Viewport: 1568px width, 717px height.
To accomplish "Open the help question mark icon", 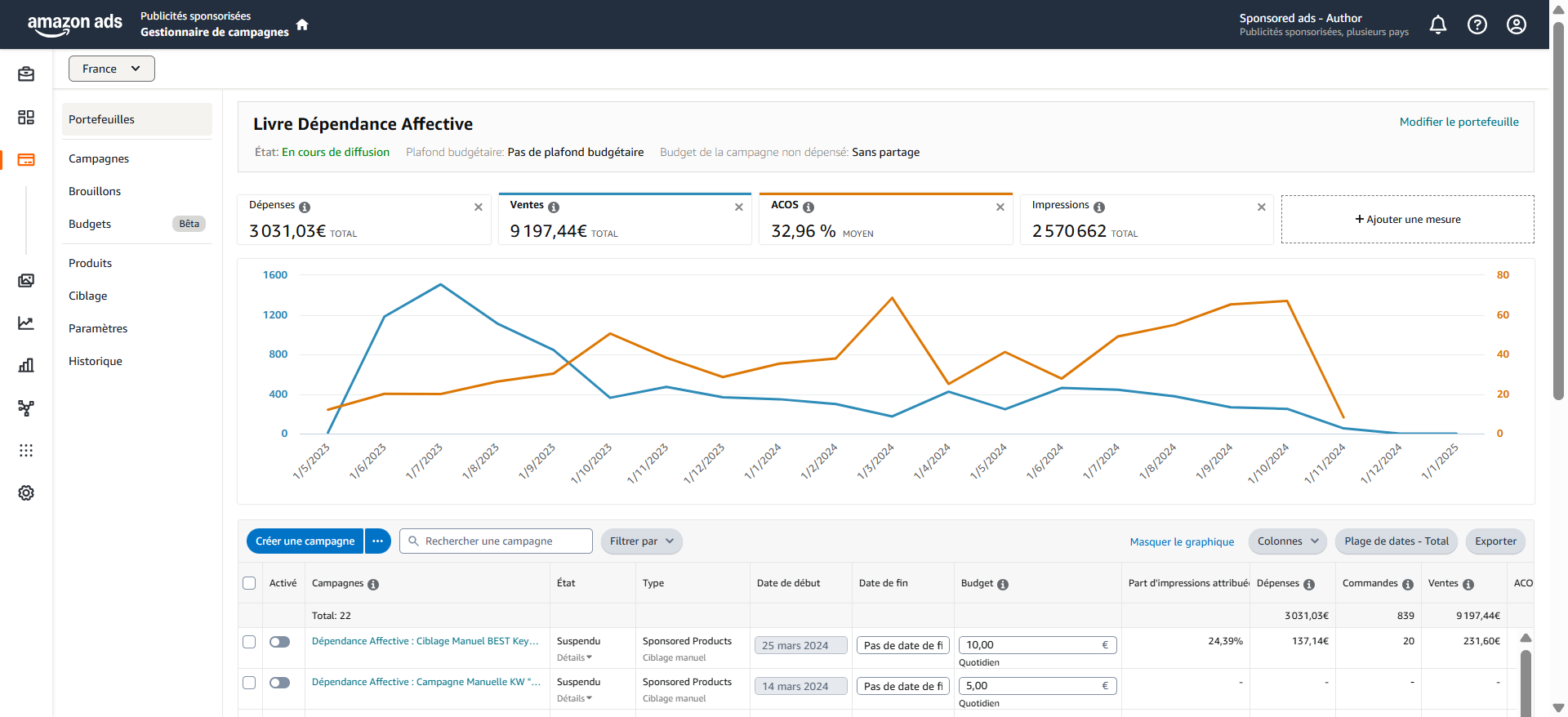I will pyautogui.click(x=1477, y=24).
